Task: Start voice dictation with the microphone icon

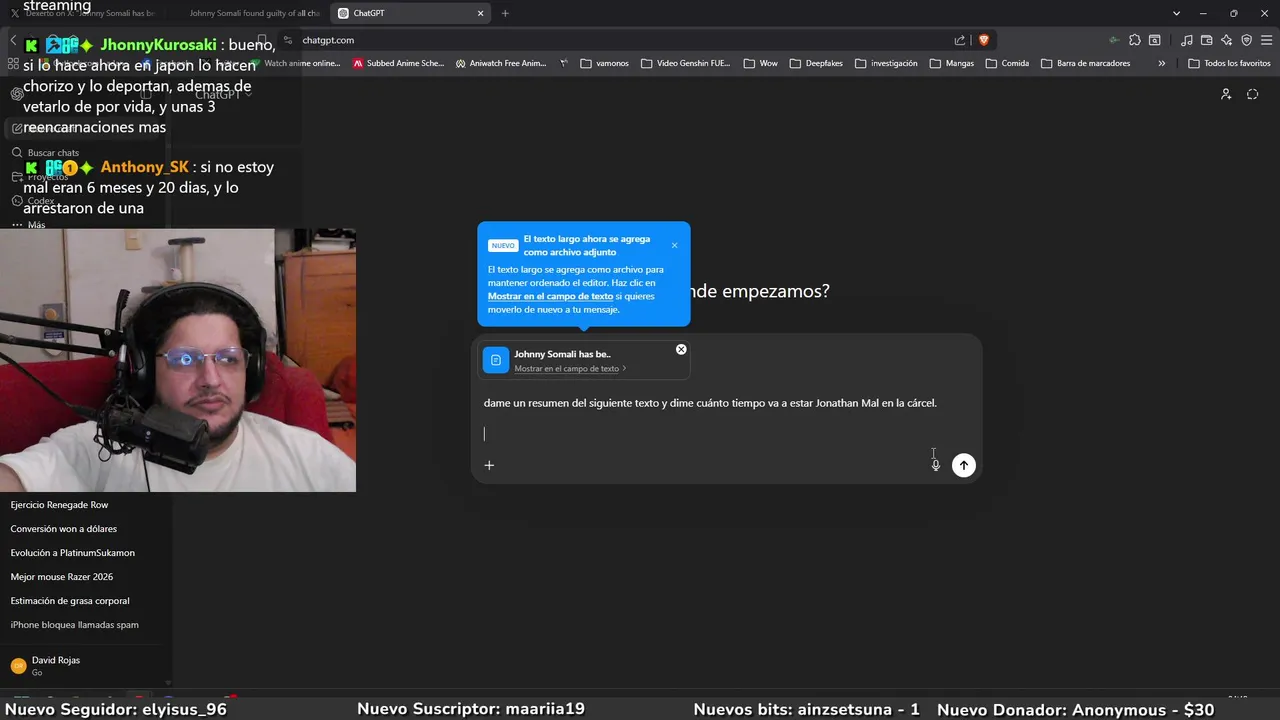Action: pyautogui.click(x=936, y=465)
